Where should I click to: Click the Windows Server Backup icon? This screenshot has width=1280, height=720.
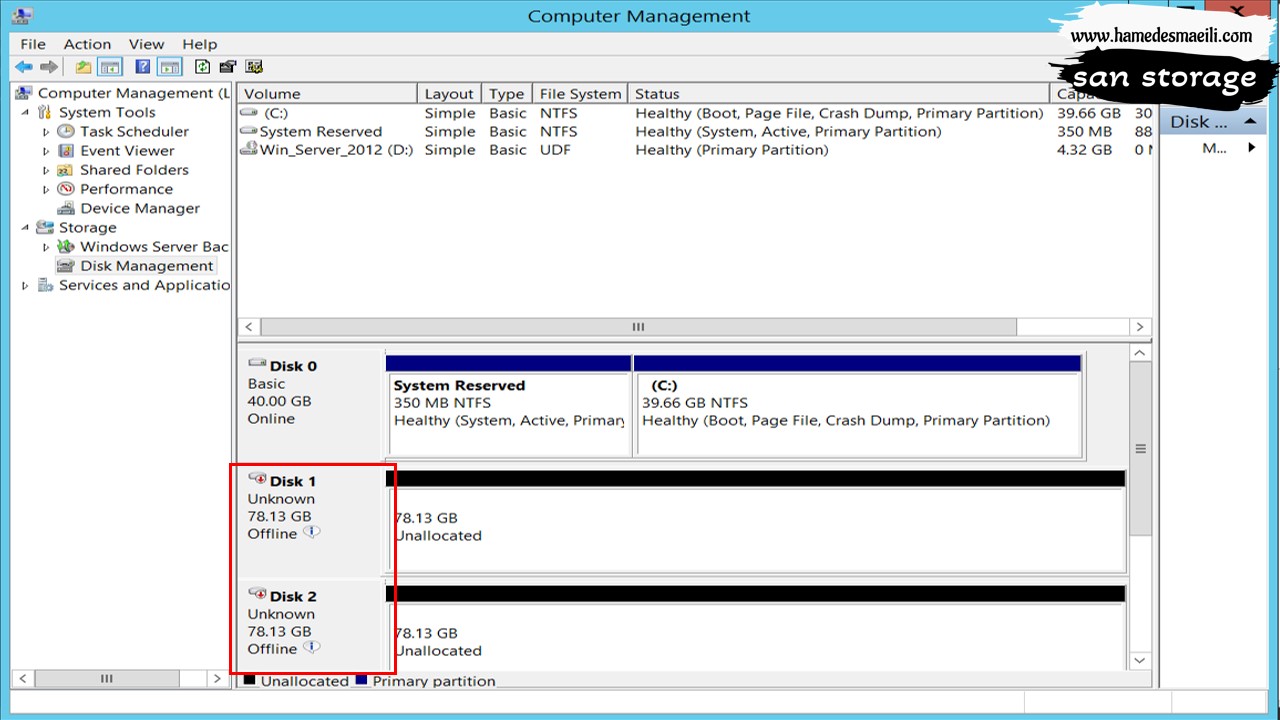(x=66, y=246)
